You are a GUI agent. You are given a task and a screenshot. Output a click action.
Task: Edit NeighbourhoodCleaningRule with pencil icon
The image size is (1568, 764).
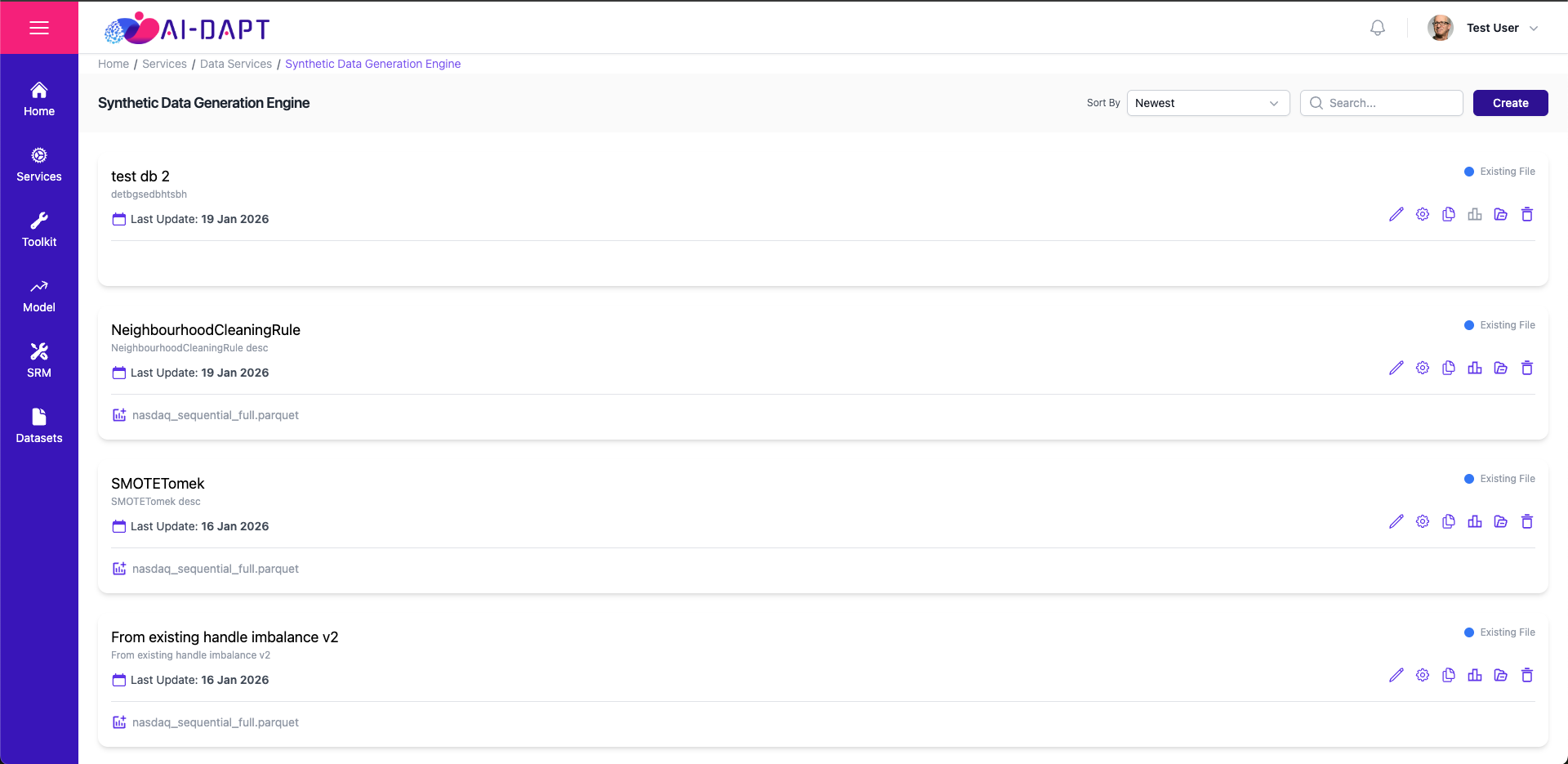pos(1396,368)
